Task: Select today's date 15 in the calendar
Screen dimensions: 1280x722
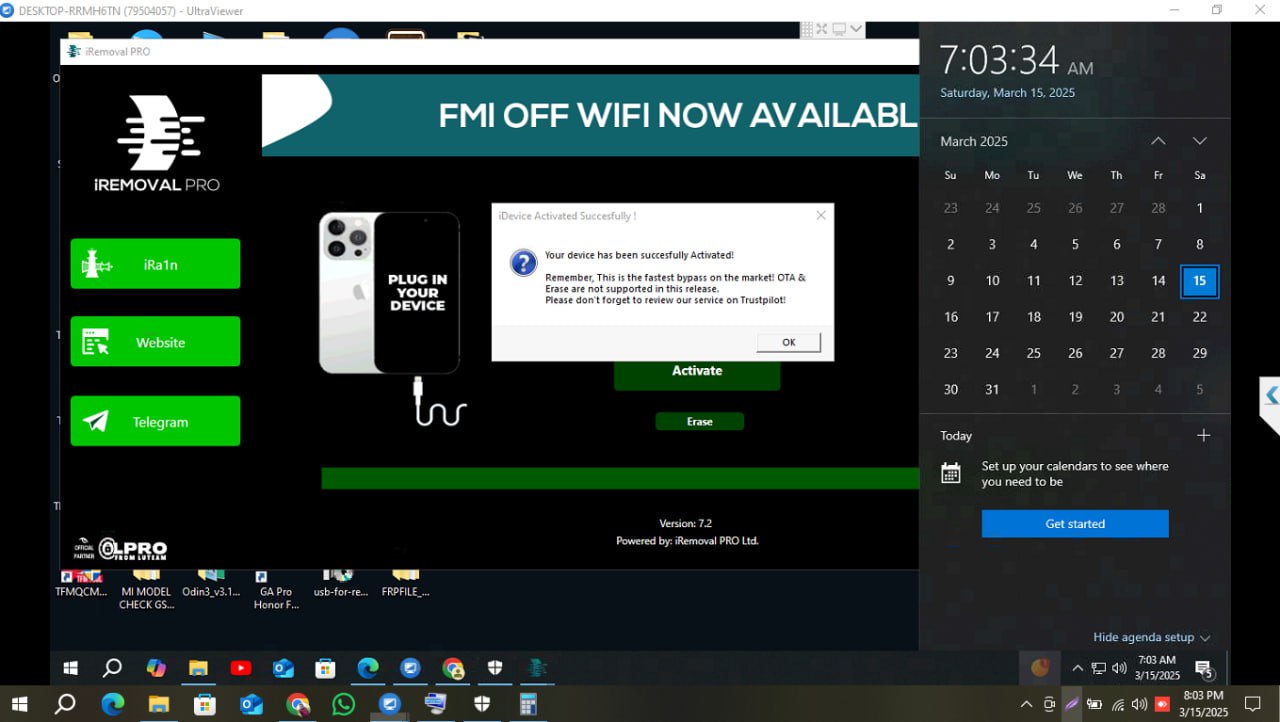Action: point(1199,281)
